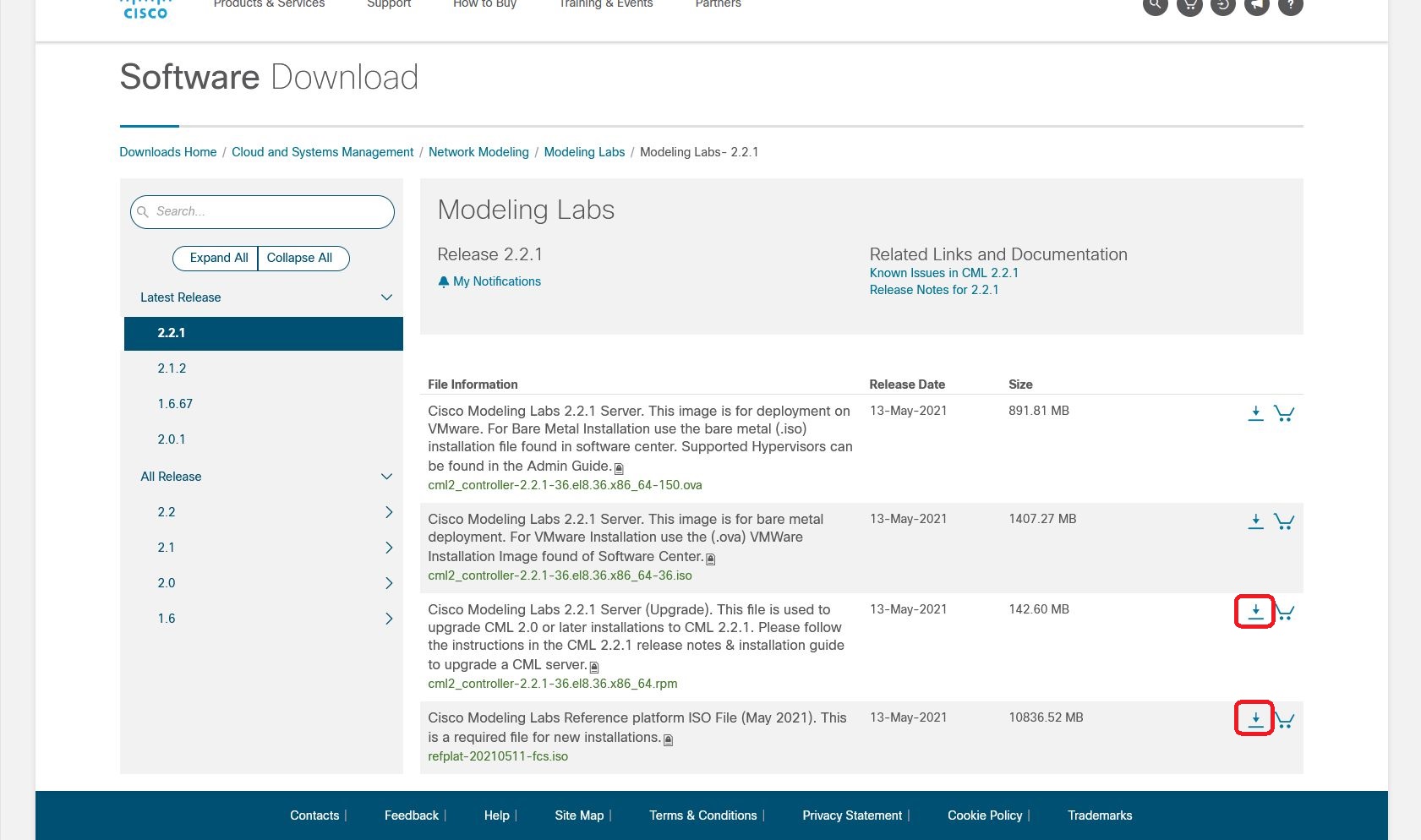
Task: Click refplat-20210511-fcs.iso filename
Action: click(x=498, y=756)
